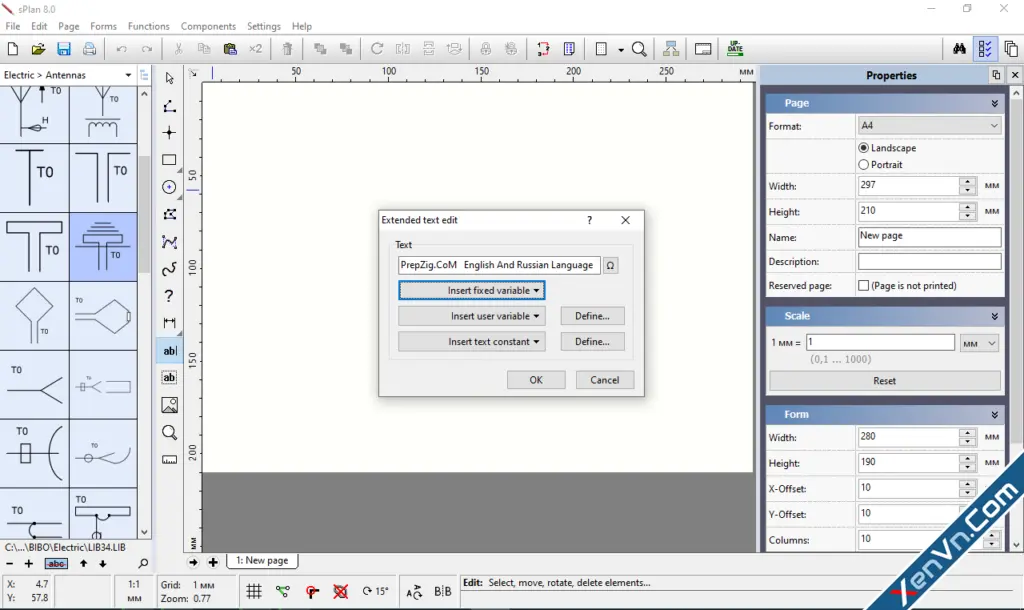
Task: Open the File menu
Action: tap(12, 26)
